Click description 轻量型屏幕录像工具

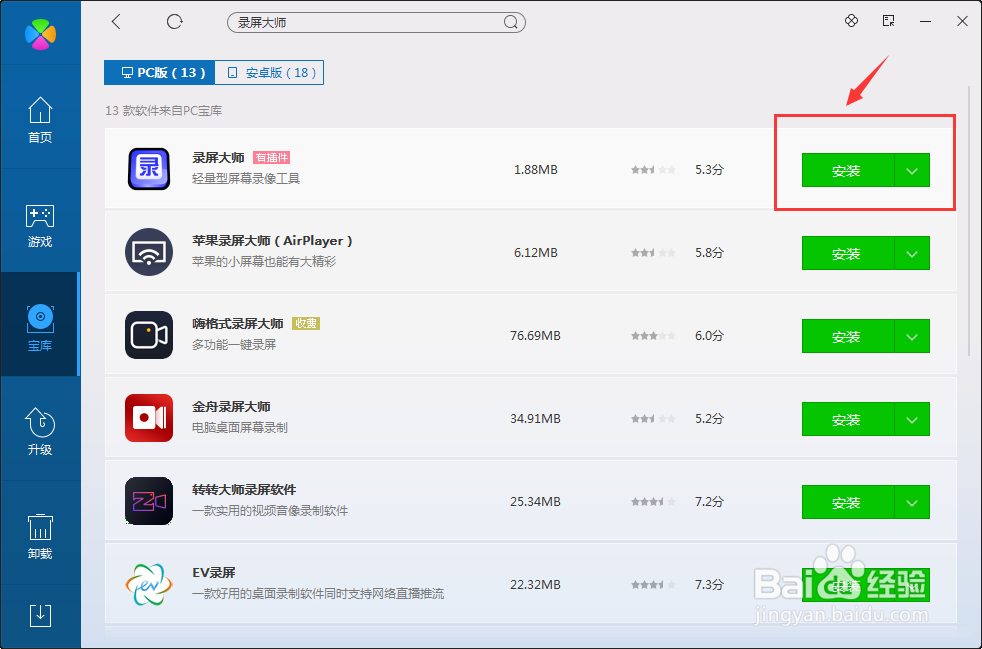246,179
